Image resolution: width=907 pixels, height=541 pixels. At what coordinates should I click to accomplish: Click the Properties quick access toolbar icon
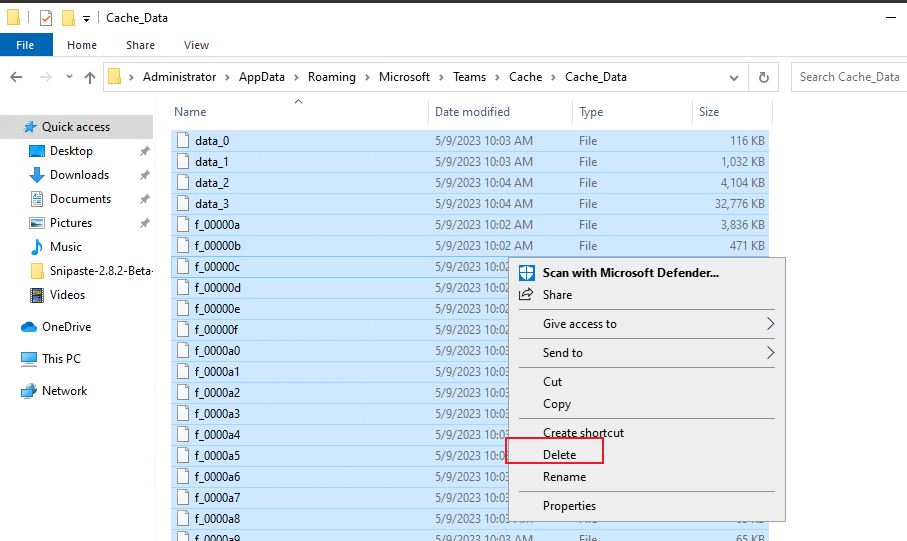[x=46, y=18]
